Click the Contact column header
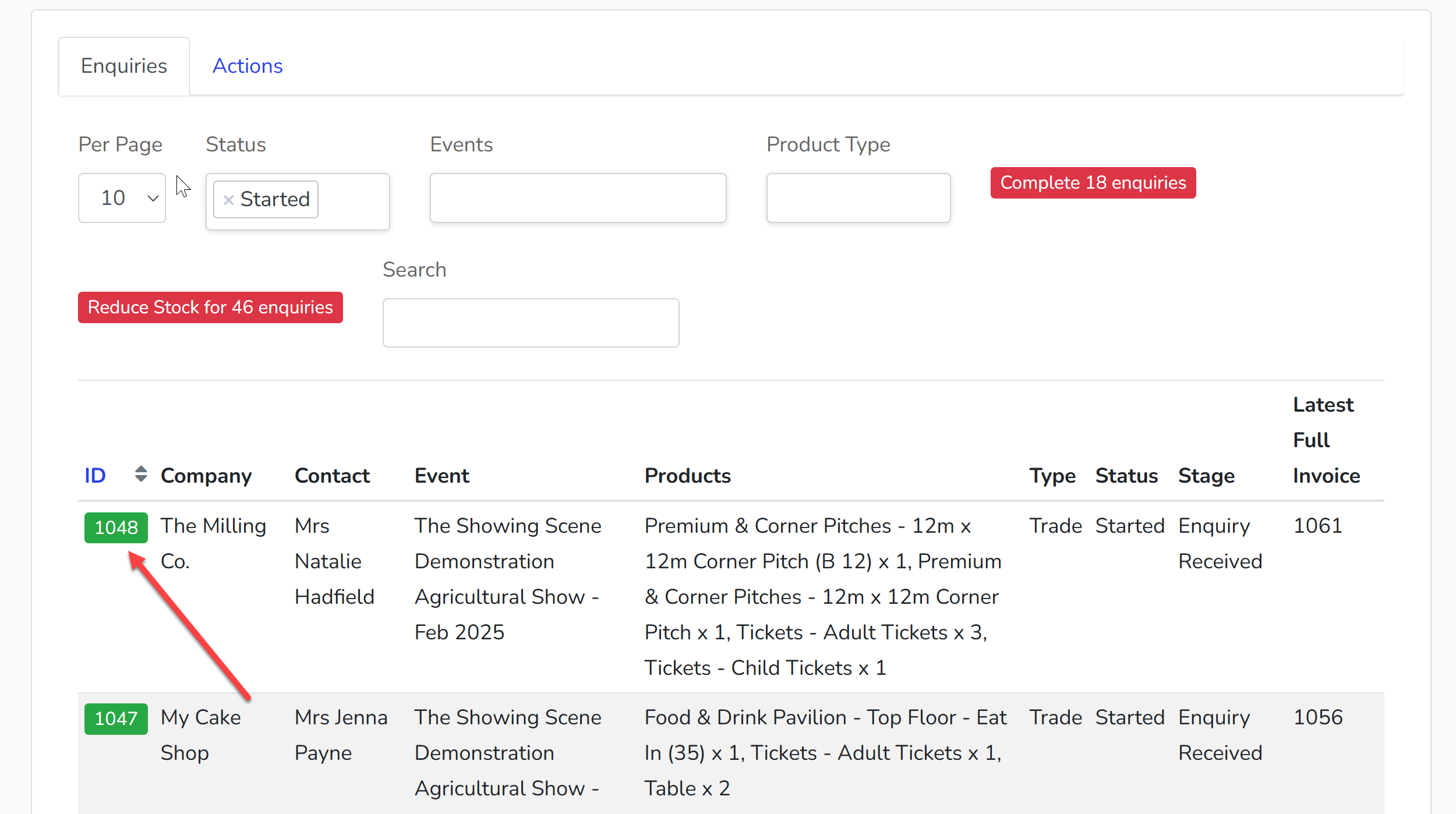Screen dimensions: 1456x814 click(x=332, y=476)
